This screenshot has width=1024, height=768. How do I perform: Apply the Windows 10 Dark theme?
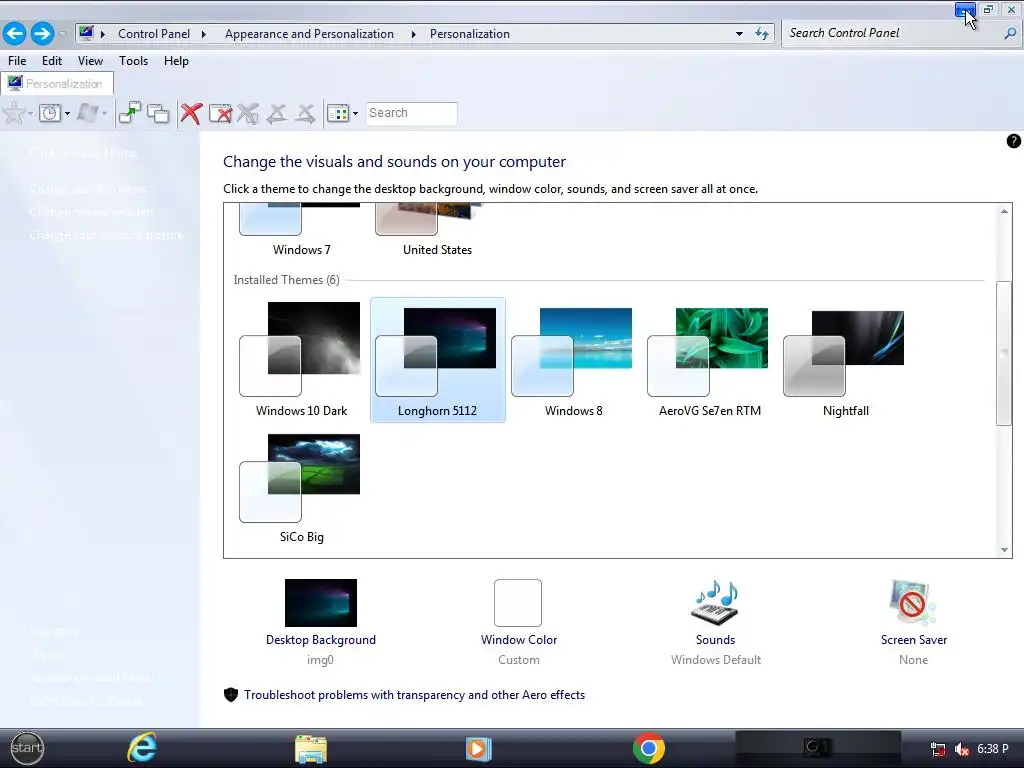(x=301, y=360)
